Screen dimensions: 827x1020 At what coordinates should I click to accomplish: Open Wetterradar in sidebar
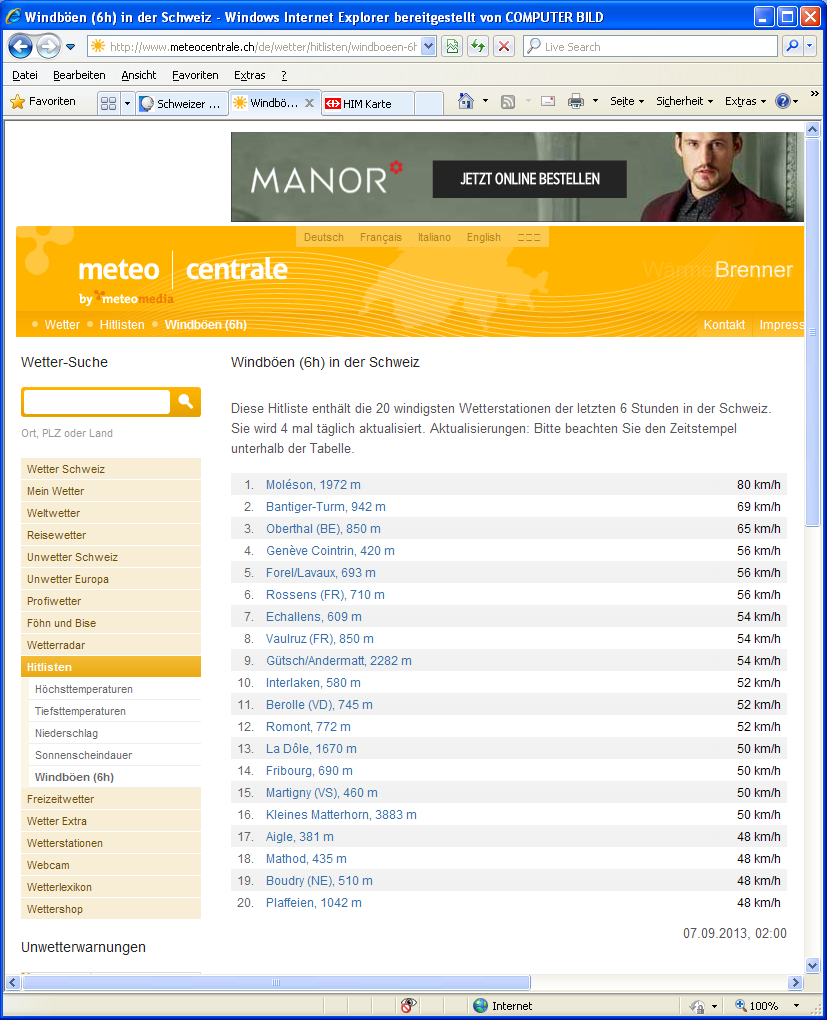pyautogui.click(x=111, y=645)
